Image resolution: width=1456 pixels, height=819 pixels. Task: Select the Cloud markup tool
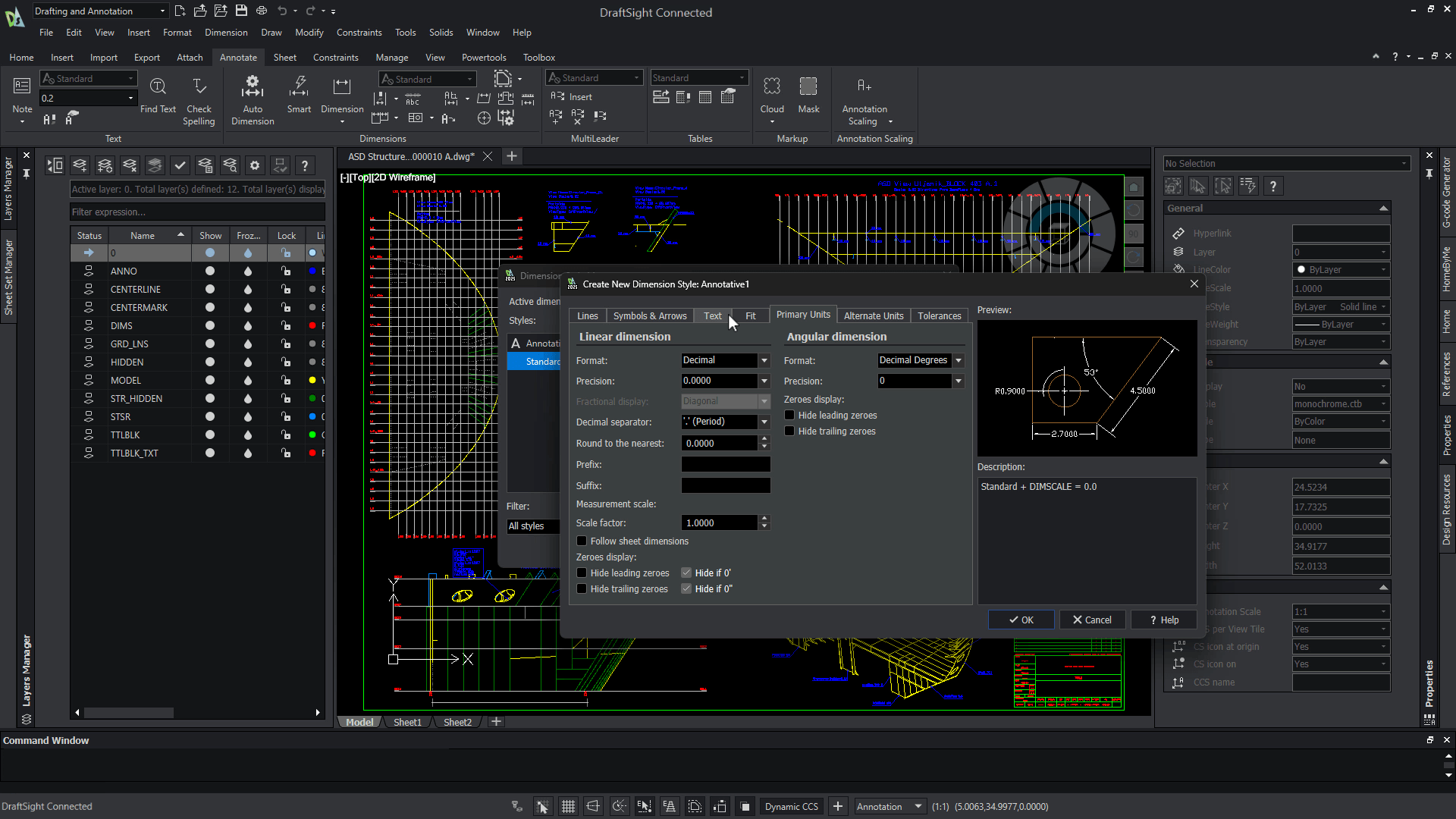pyautogui.click(x=772, y=86)
